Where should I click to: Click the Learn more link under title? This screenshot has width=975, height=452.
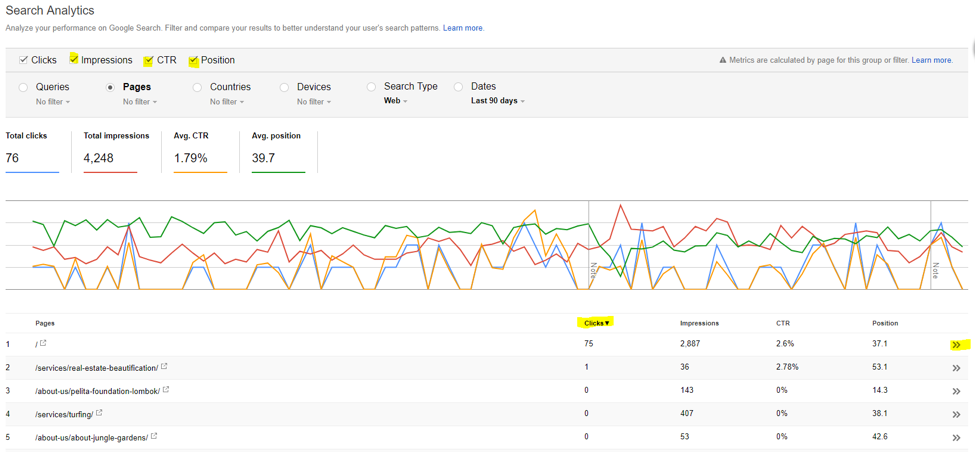tap(463, 28)
